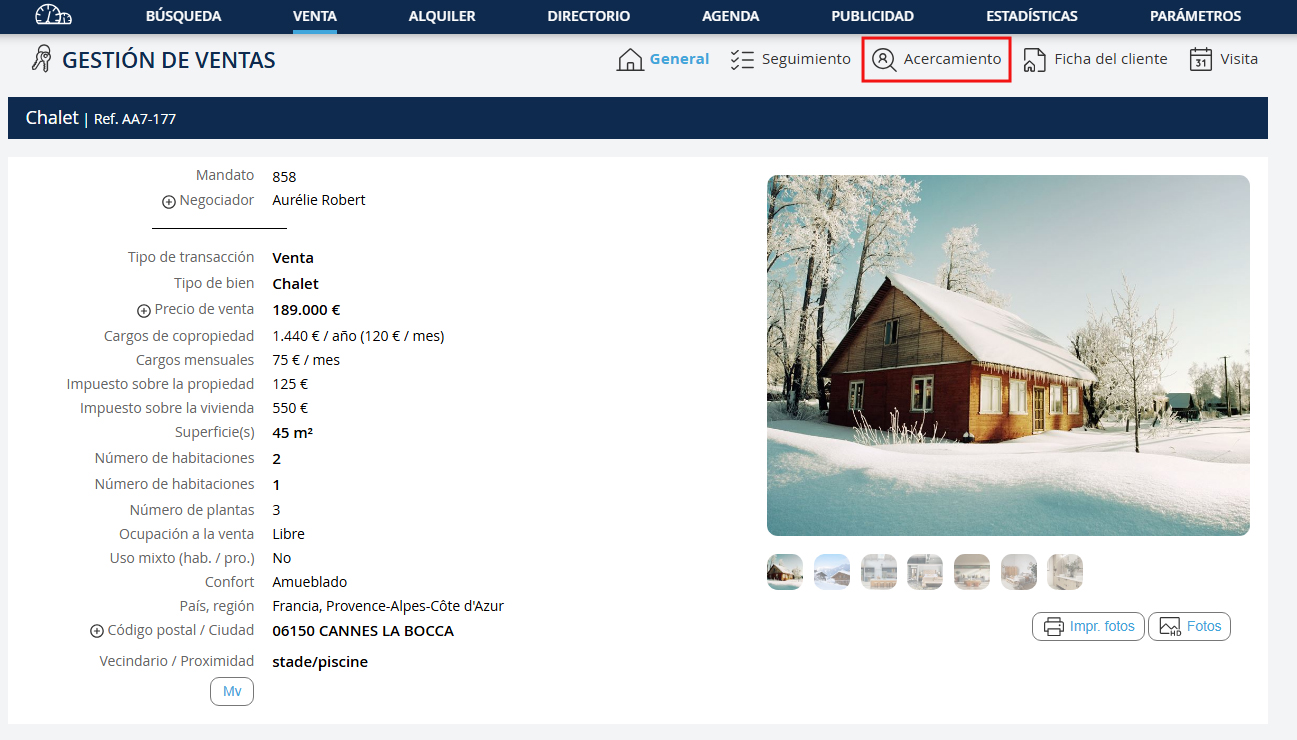This screenshot has width=1297, height=740.
Task: Open the Parámetros menu
Action: coord(1195,16)
